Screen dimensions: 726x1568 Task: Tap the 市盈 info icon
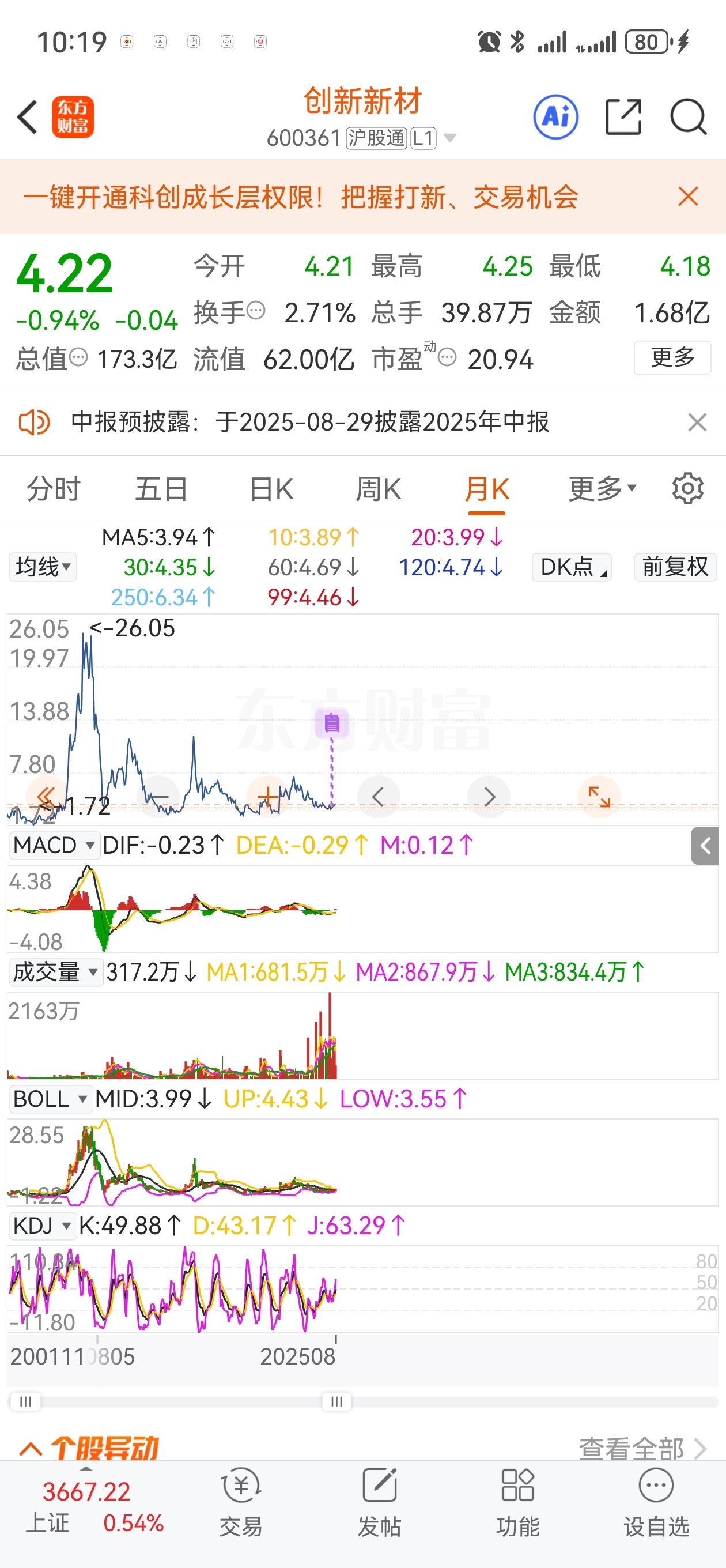447,357
